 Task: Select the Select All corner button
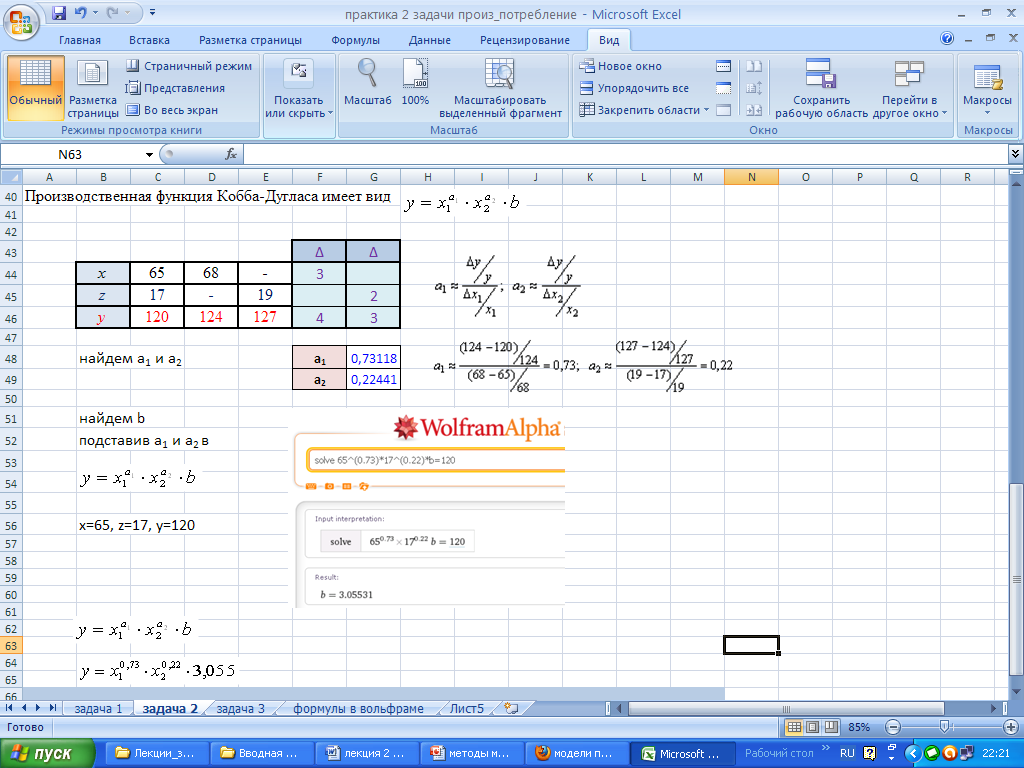pyautogui.click(x=11, y=177)
